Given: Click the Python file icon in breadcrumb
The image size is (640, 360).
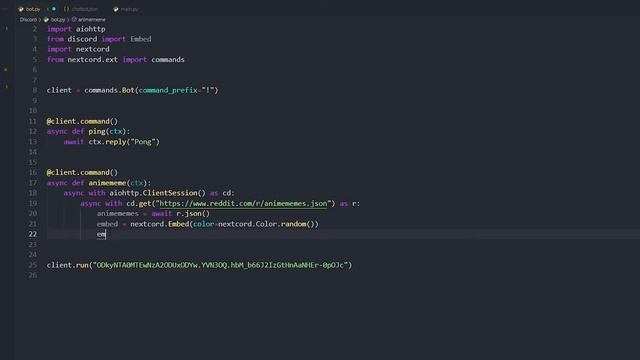Looking at the screenshot, I should pos(46,20).
